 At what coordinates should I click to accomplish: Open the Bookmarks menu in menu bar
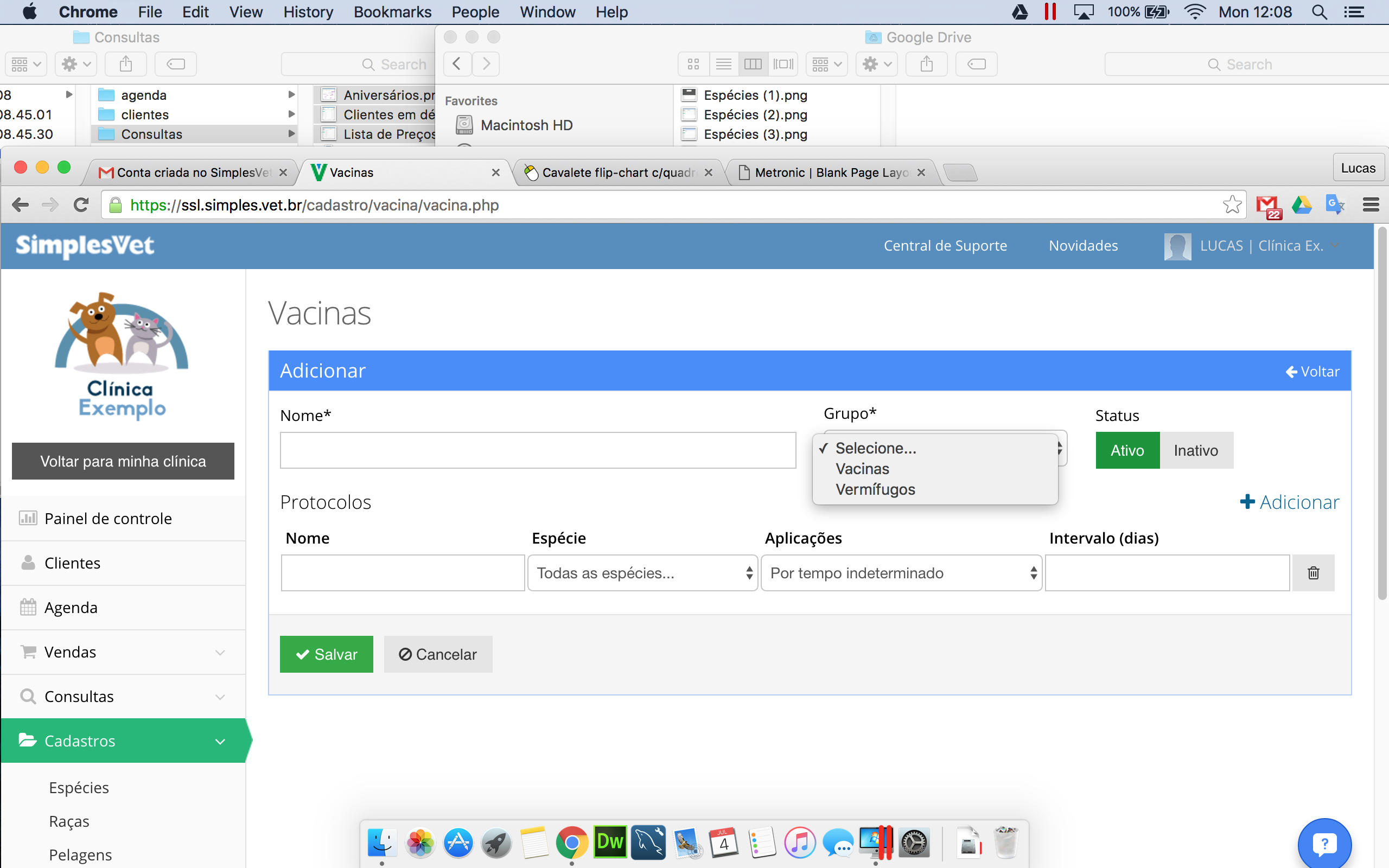tap(392, 11)
